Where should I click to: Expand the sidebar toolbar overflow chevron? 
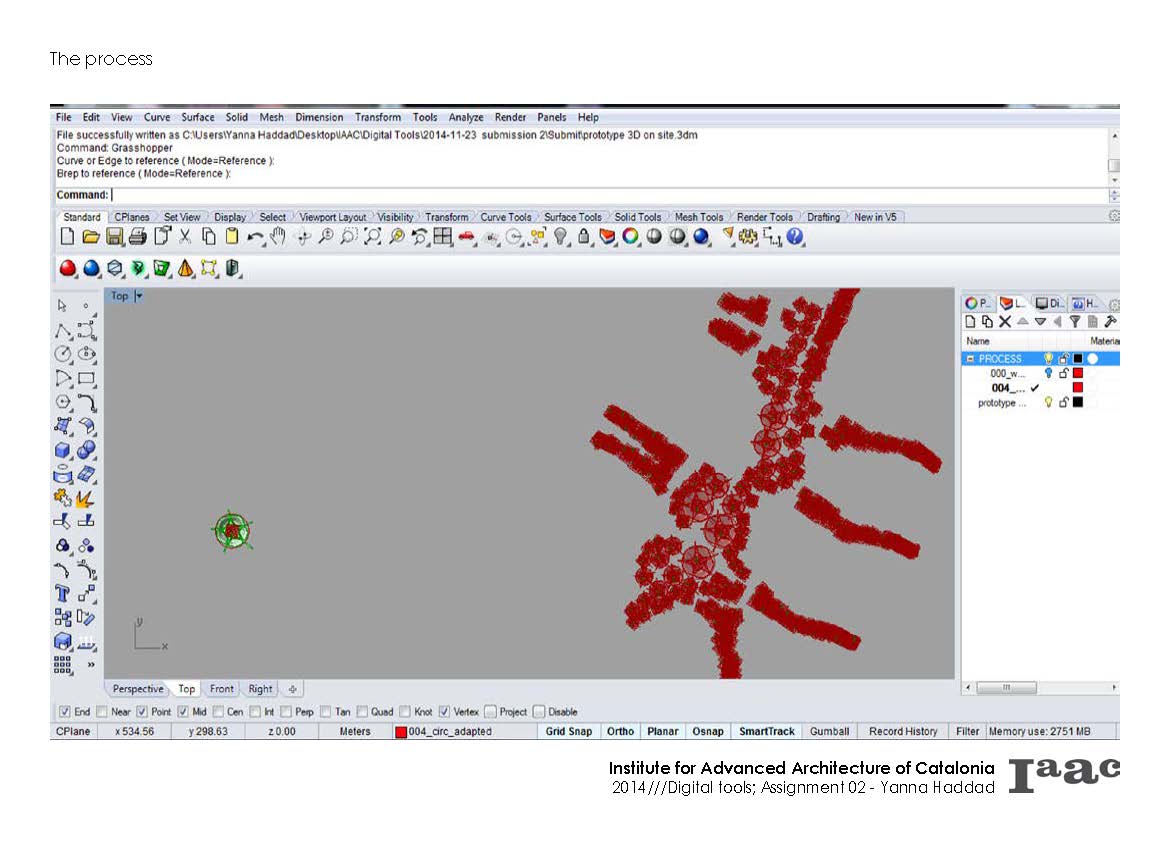[91, 664]
